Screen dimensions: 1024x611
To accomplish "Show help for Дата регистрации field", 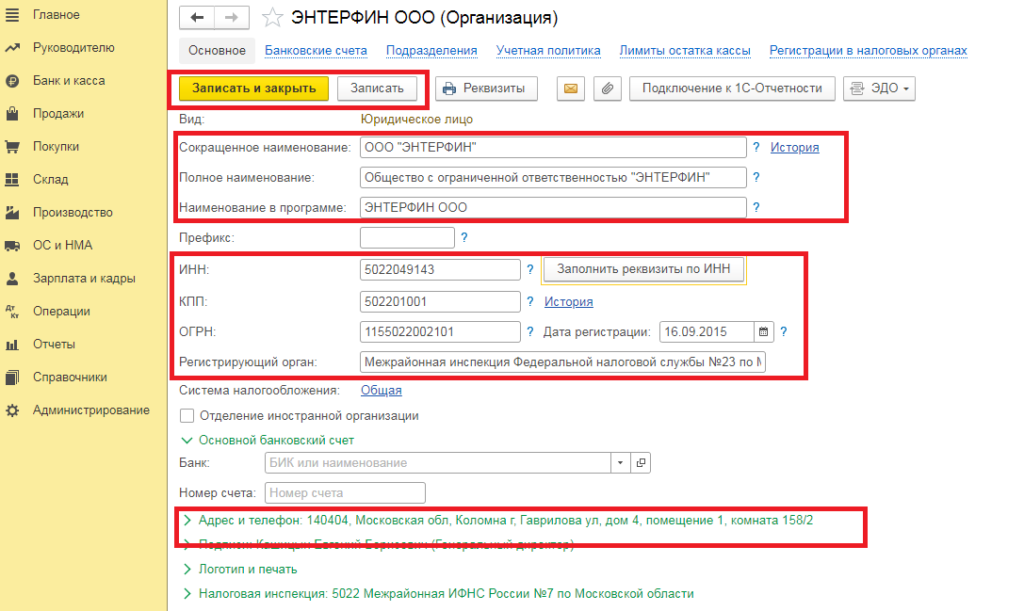I will (x=784, y=332).
